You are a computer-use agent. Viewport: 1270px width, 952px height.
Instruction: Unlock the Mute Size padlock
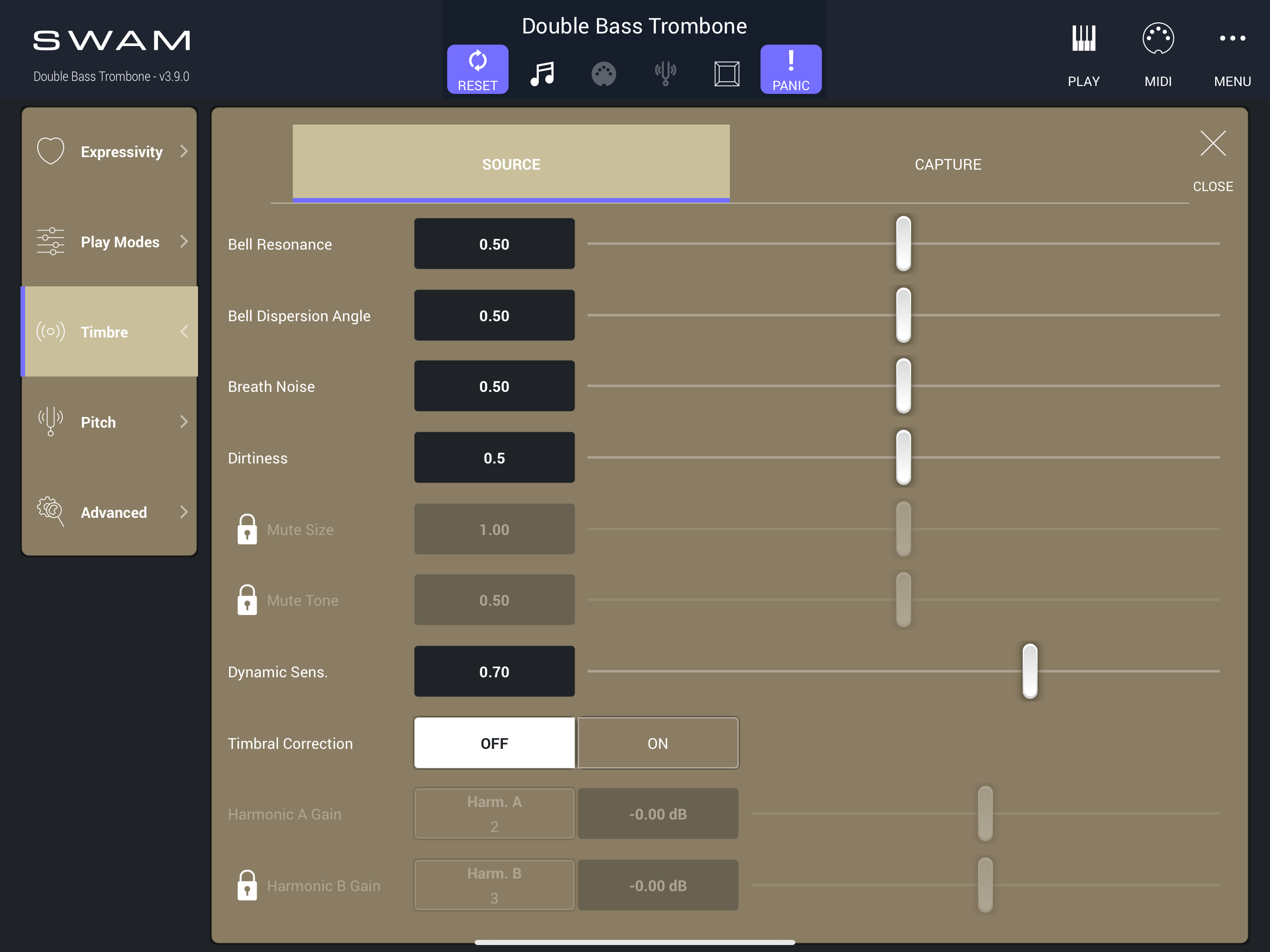coord(247,529)
